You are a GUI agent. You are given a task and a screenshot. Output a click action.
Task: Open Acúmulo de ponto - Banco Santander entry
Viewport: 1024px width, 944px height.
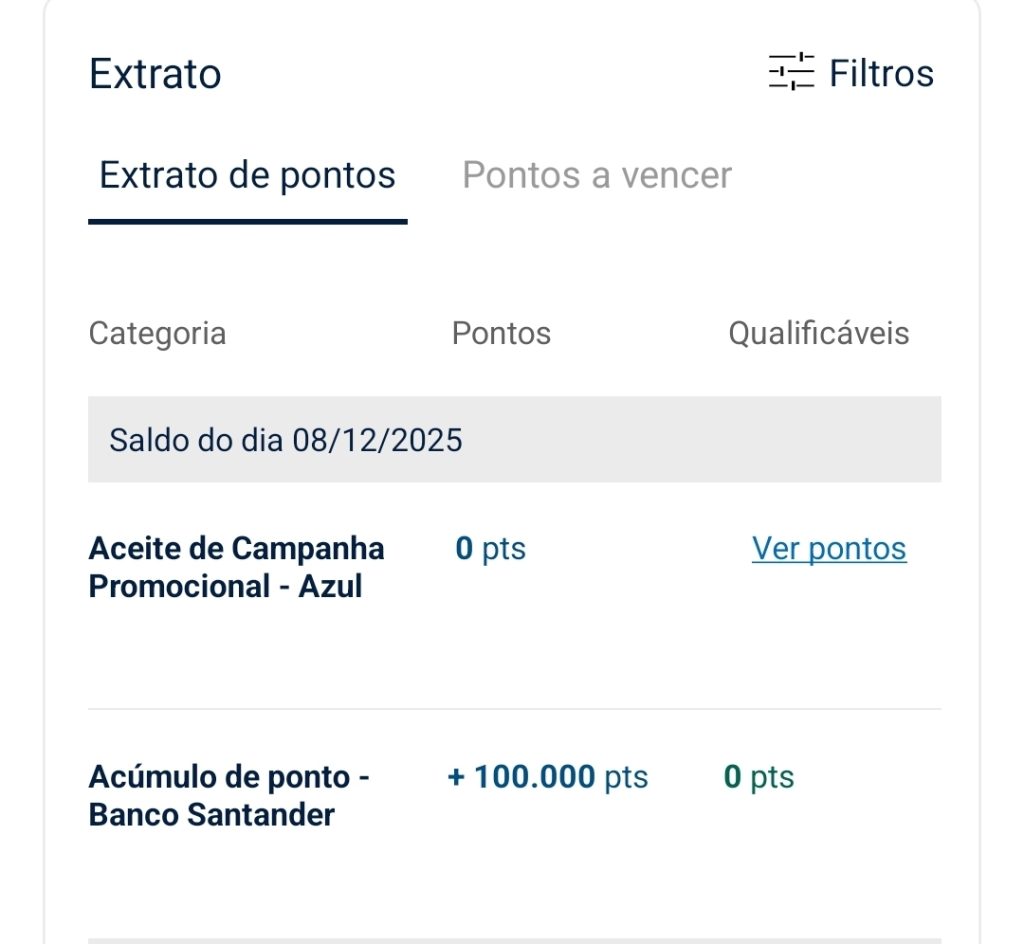pos(229,796)
